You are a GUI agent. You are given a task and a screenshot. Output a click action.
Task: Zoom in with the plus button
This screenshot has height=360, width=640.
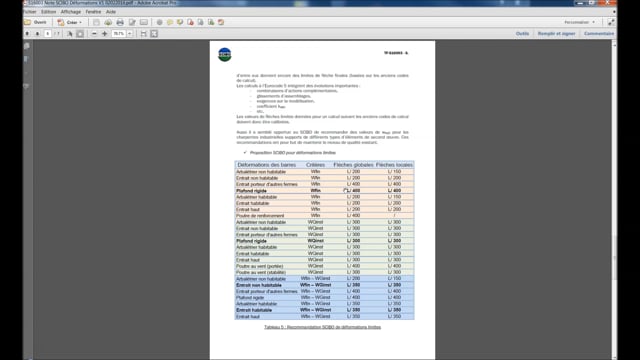104,33
